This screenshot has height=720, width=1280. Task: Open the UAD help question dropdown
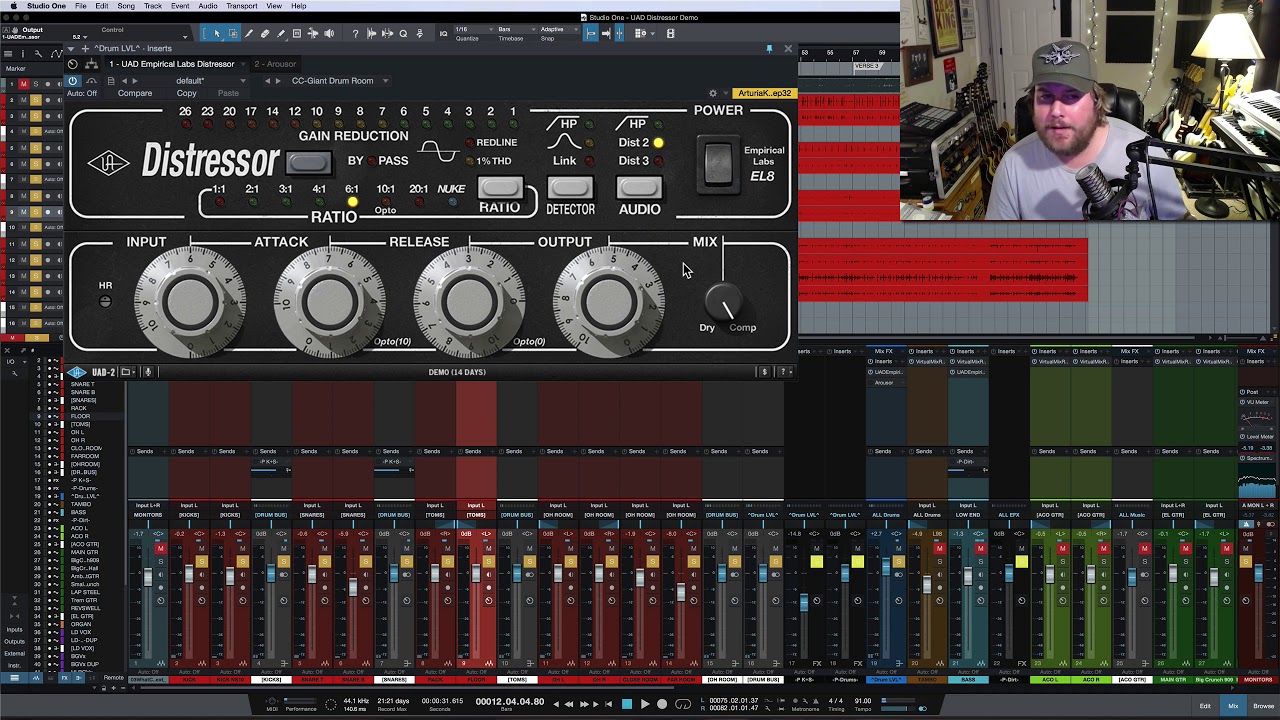784,372
